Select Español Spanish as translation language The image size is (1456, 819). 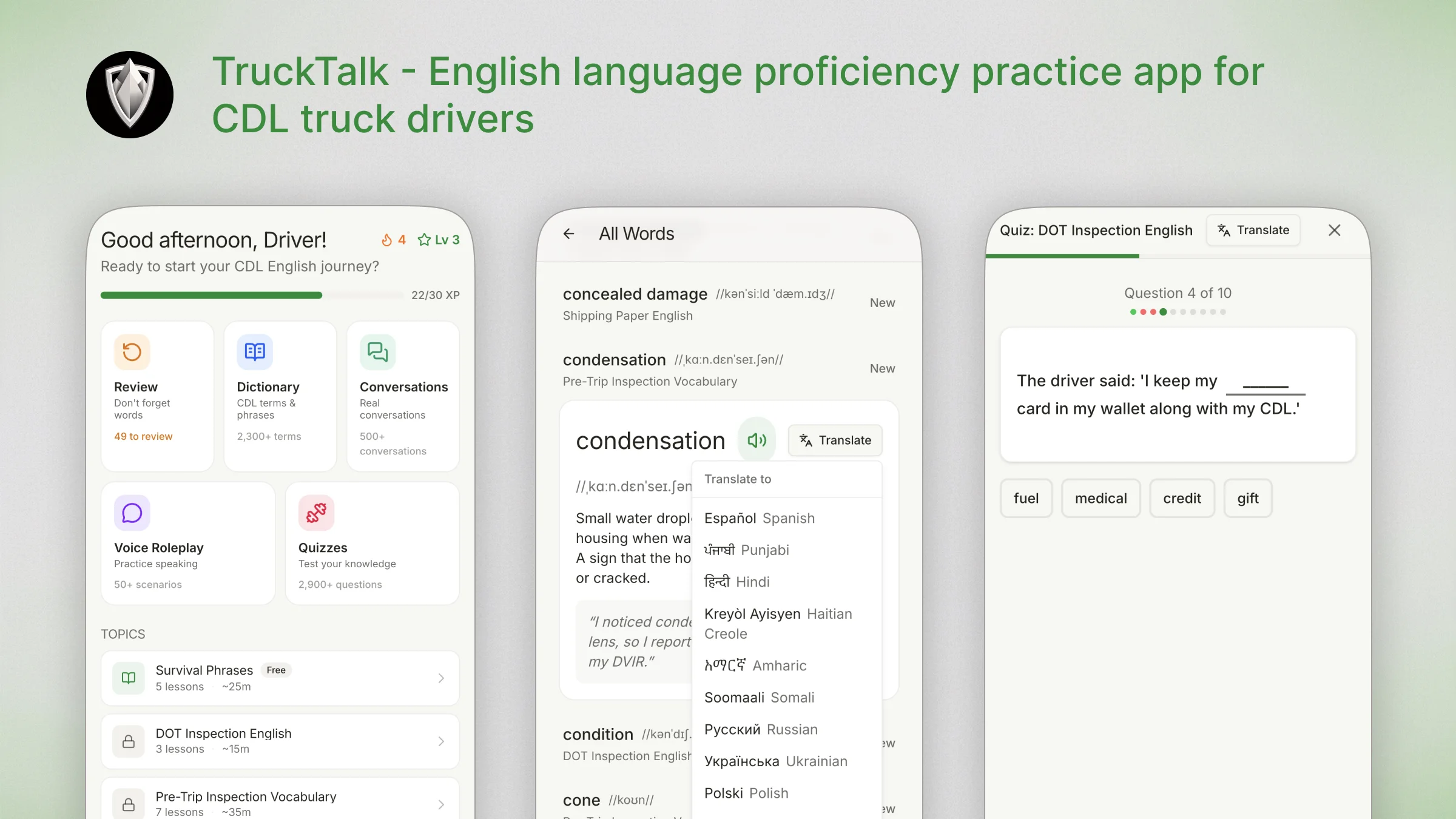[758, 518]
